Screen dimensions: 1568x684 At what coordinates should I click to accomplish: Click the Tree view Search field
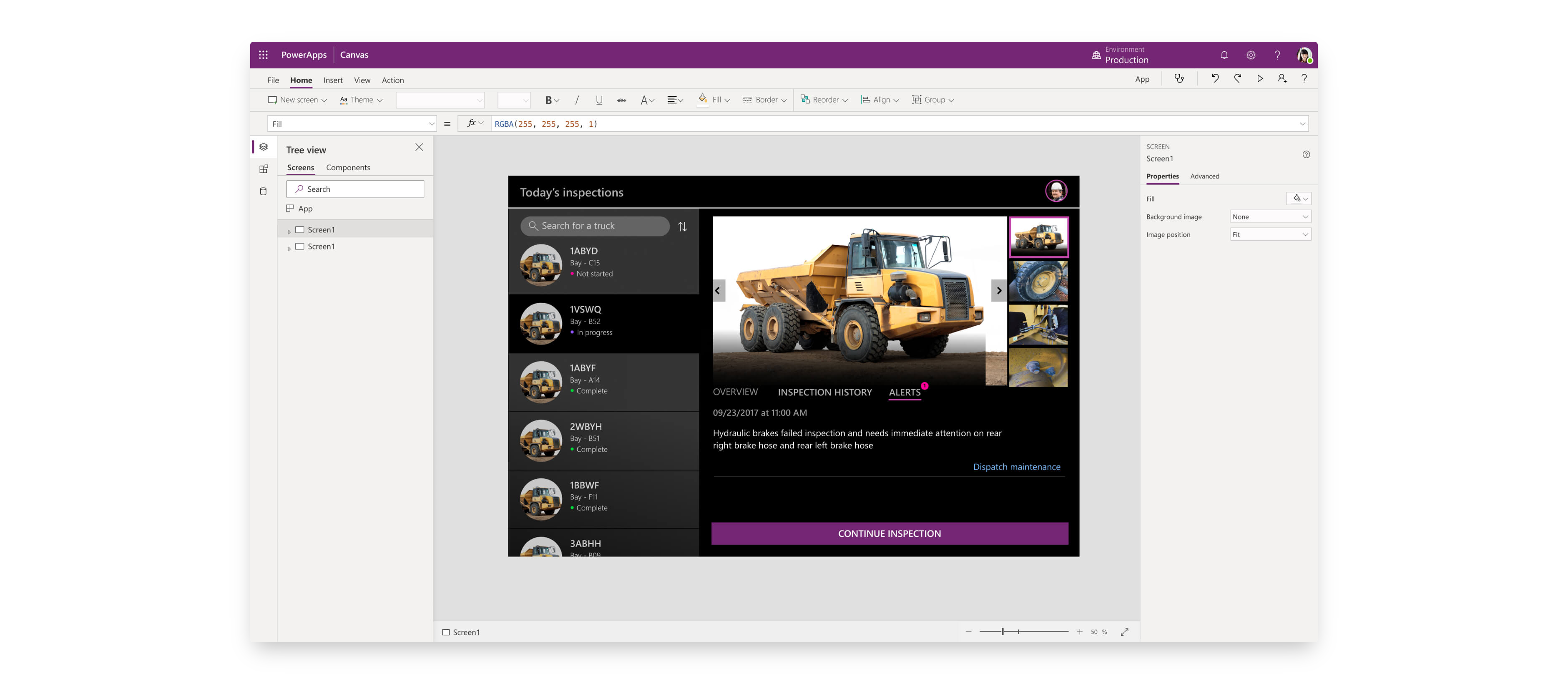[355, 189]
